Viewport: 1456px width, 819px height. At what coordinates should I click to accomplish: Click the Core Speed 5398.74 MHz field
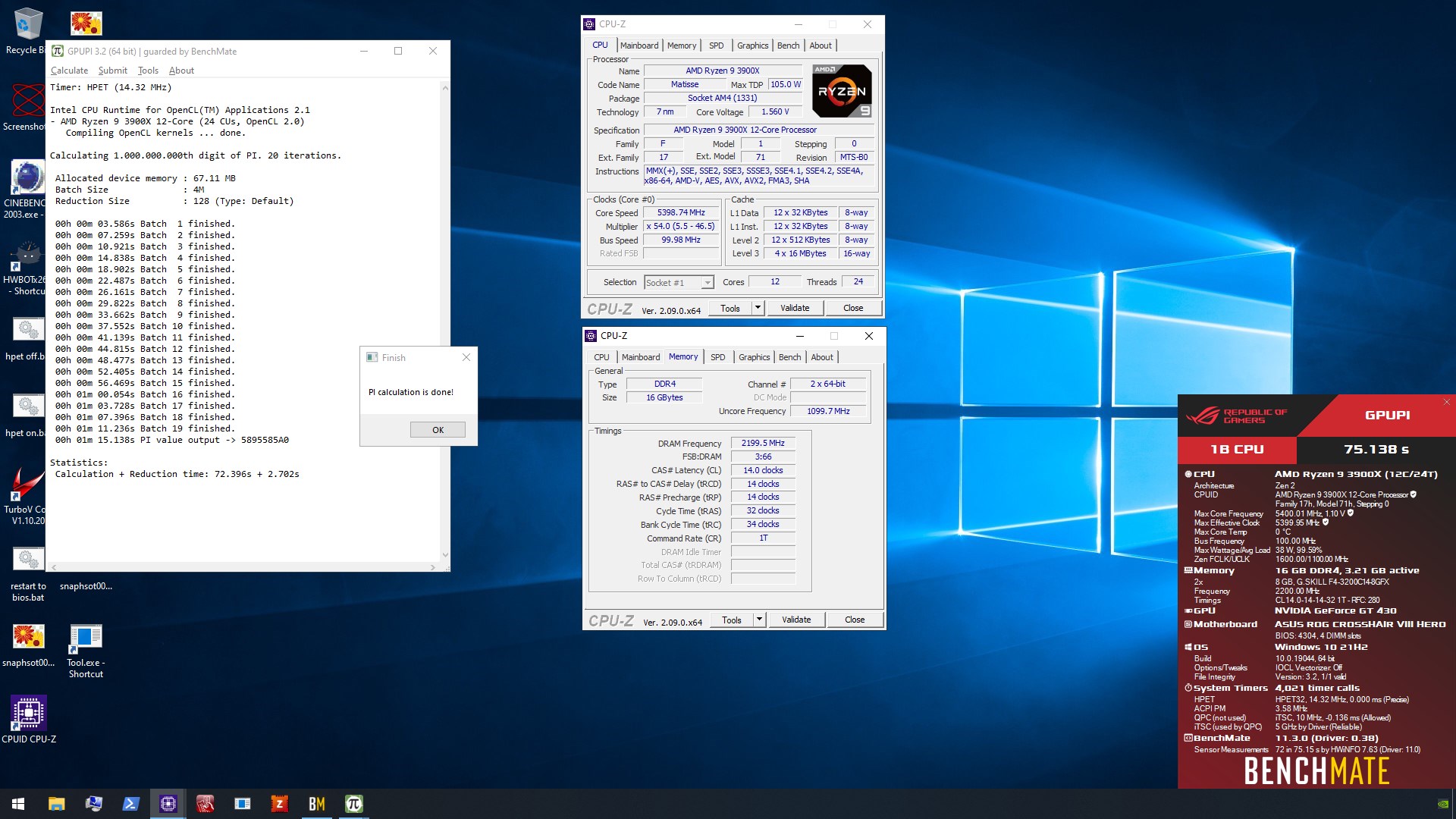pos(680,213)
